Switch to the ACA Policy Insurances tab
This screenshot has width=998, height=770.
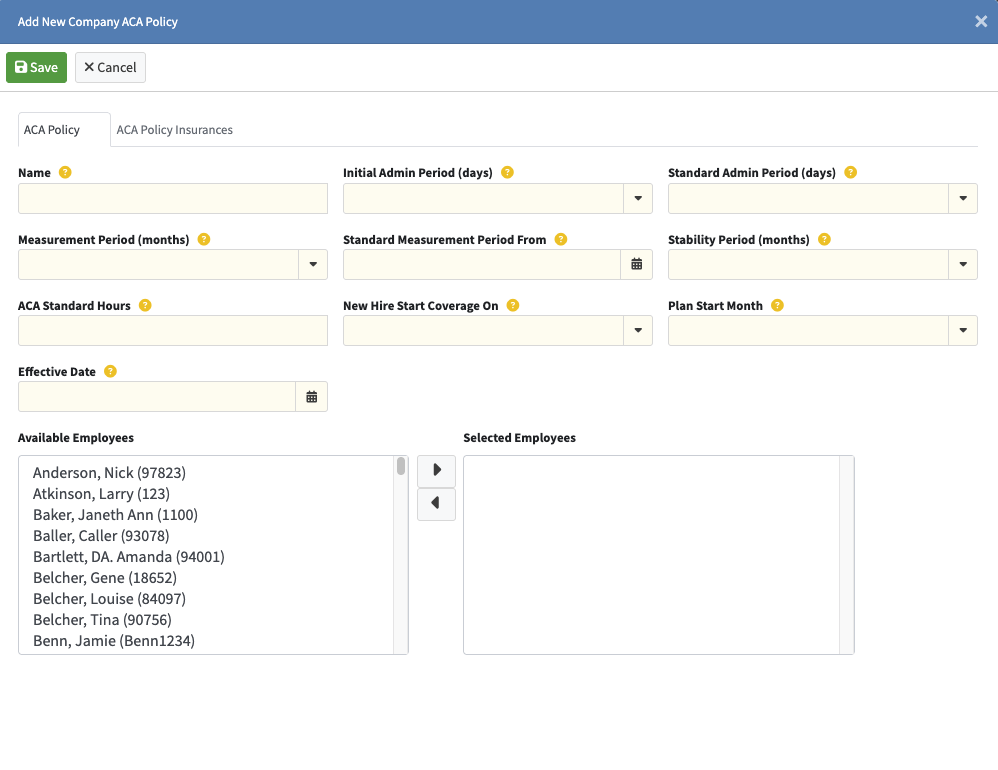175,130
